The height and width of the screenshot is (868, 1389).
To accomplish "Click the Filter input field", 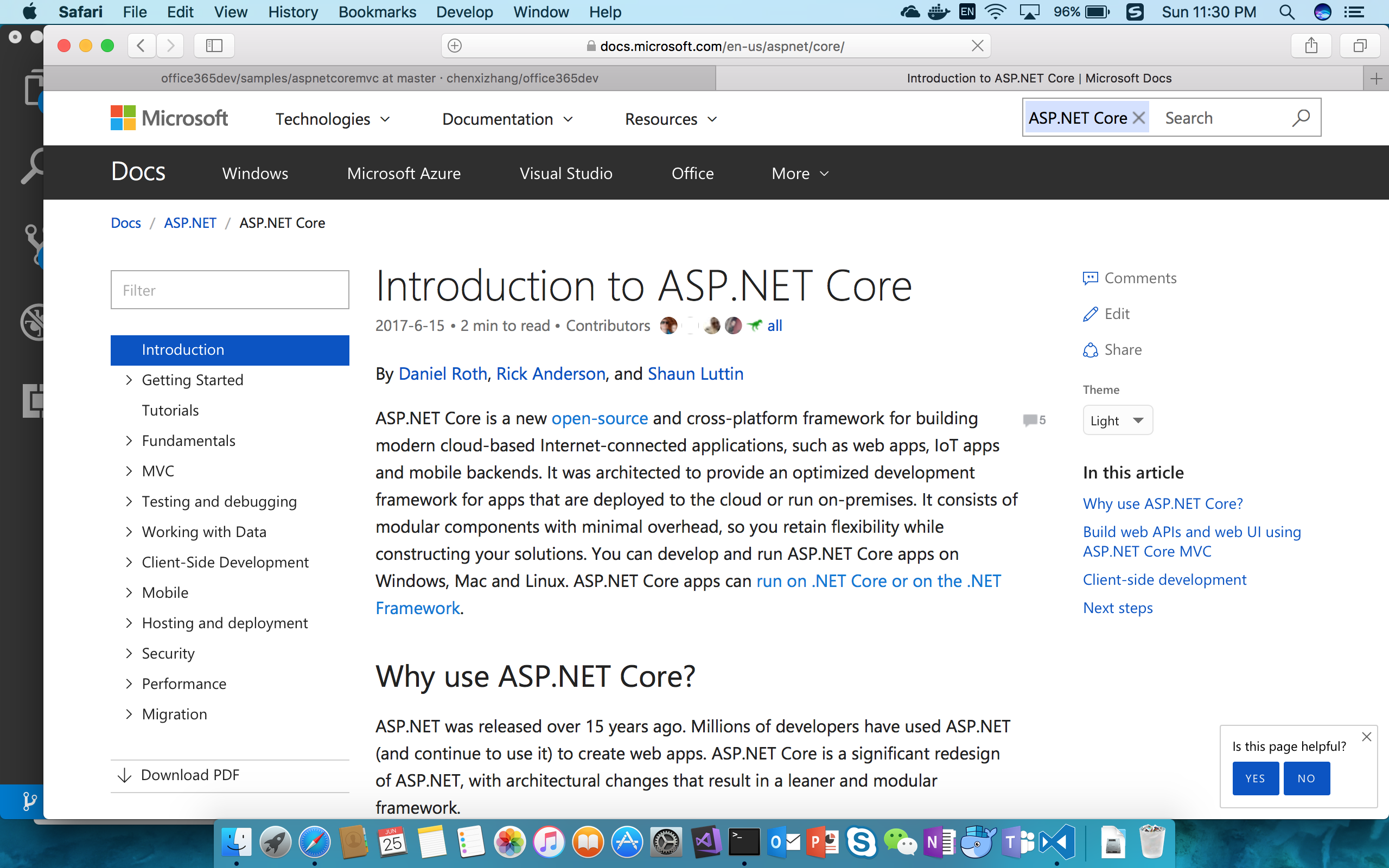I will [230, 290].
